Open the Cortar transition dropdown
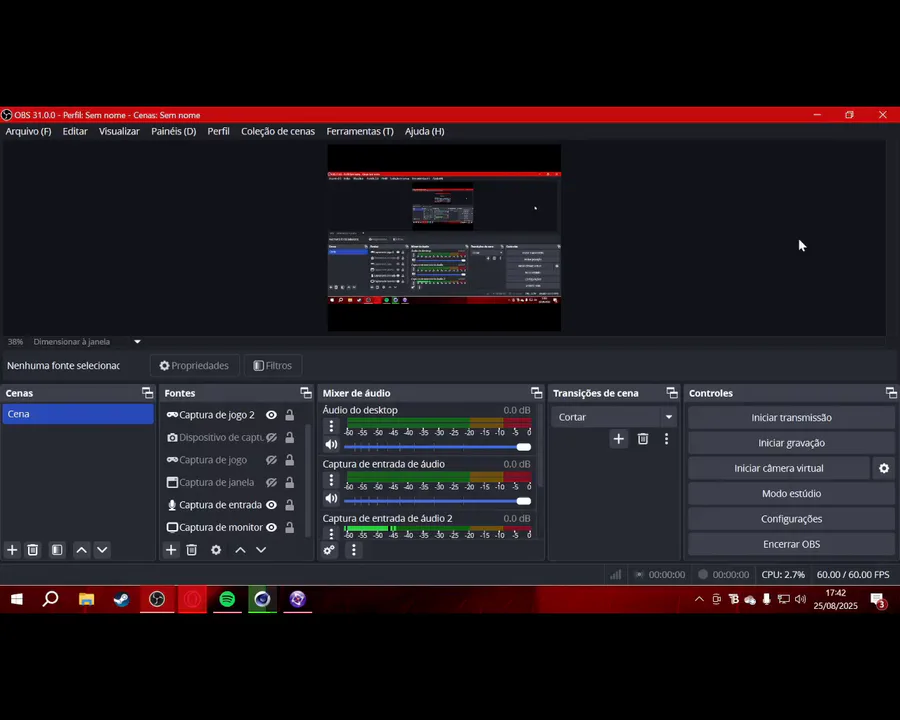 pyautogui.click(x=614, y=417)
